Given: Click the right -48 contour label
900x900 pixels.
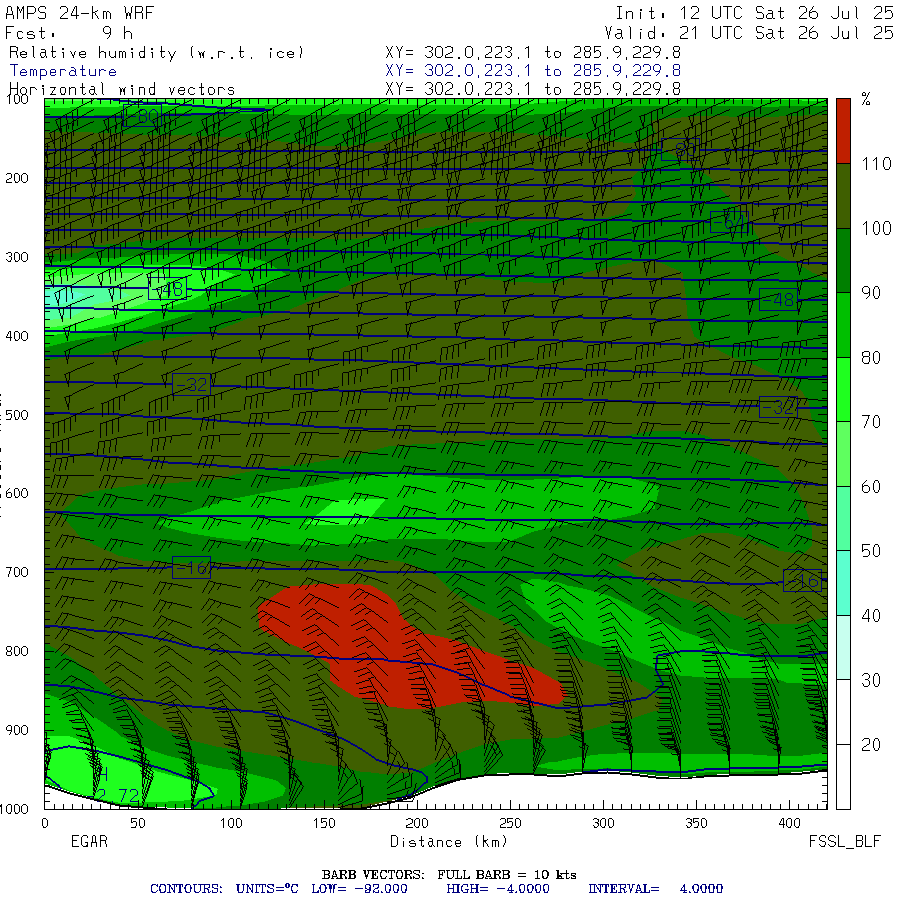Looking at the screenshot, I should 778,300.
